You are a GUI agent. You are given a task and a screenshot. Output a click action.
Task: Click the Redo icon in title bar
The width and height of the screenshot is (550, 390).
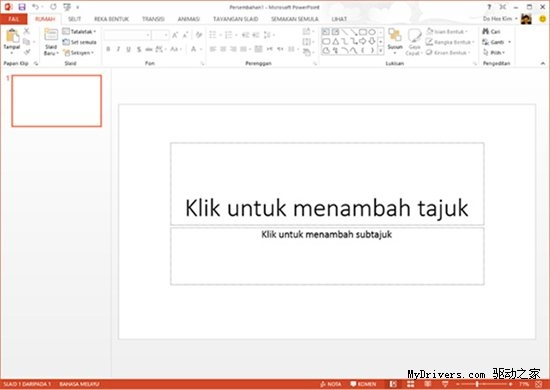[53, 7]
